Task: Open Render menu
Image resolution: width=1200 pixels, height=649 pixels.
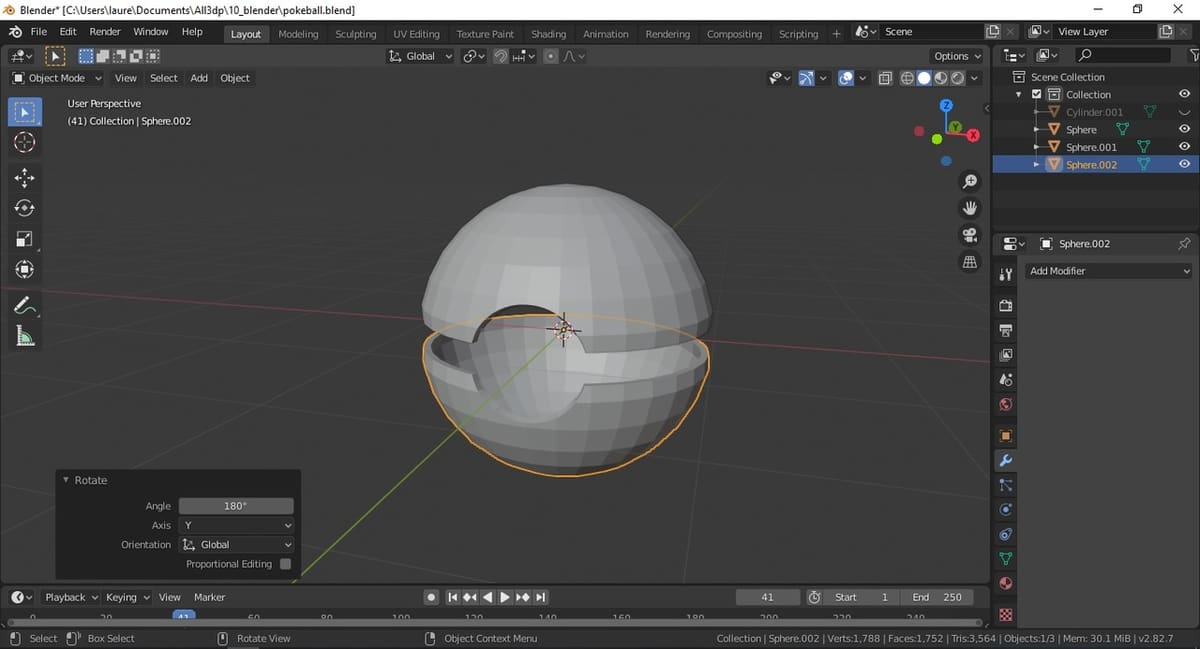Action: click(x=105, y=32)
